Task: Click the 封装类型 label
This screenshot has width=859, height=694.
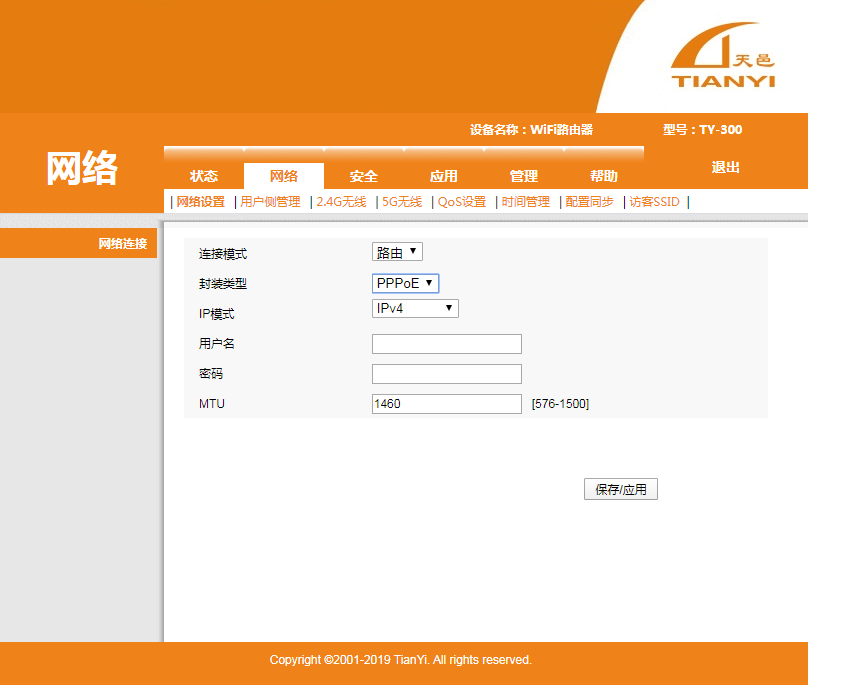Action: pos(222,284)
